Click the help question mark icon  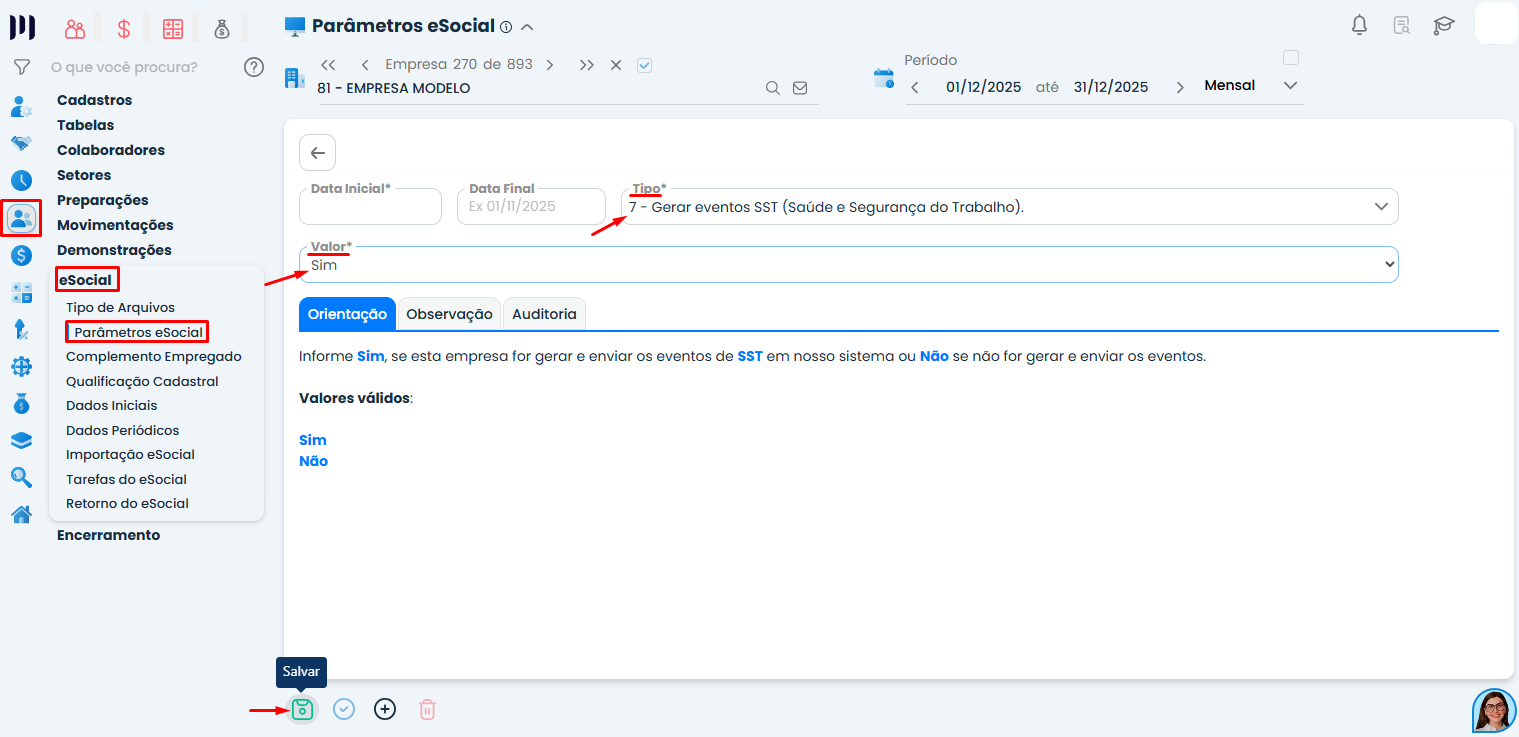coord(254,67)
